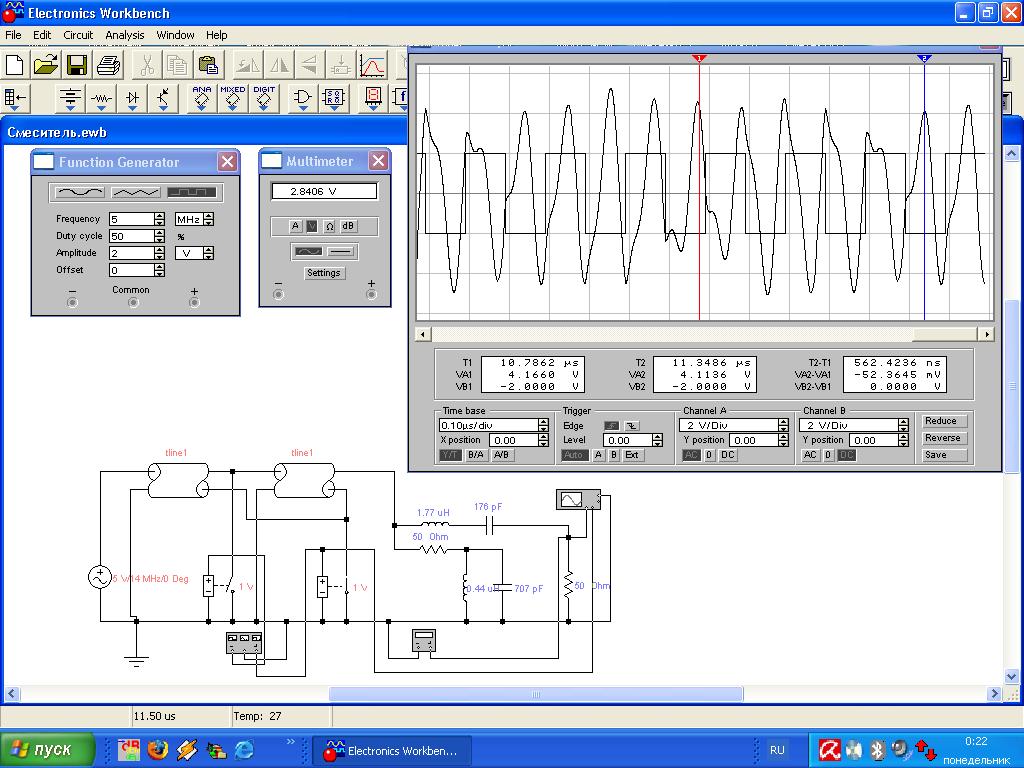The image size is (1024, 768).
Task: Click the Paste clipboard icon
Action: pyautogui.click(x=208, y=65)
